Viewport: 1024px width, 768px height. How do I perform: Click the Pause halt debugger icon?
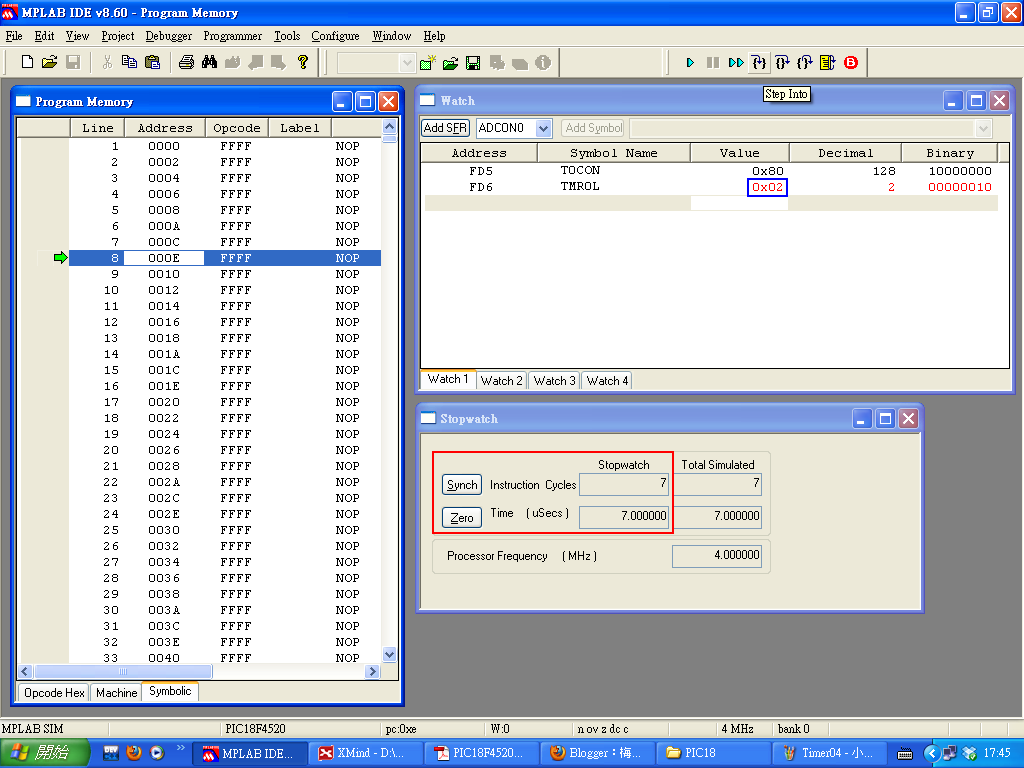[712, 63]
